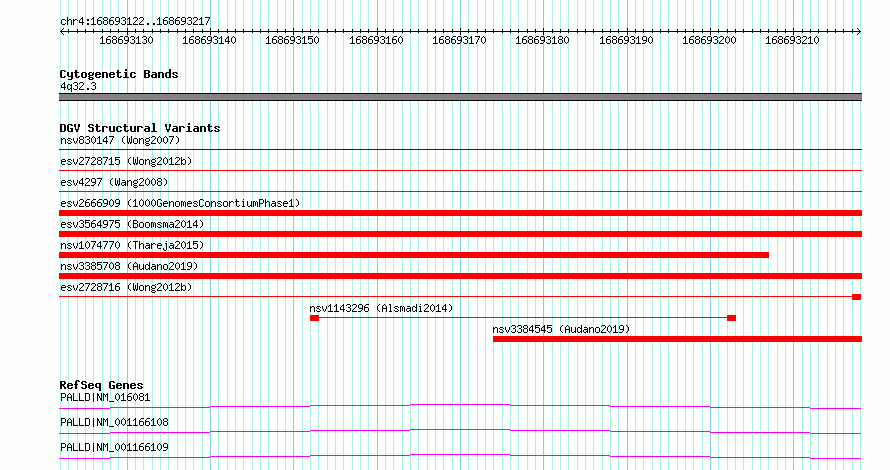Click ruler position 168693130
This screenshot has width=890, height=470.
coord(126,40)
